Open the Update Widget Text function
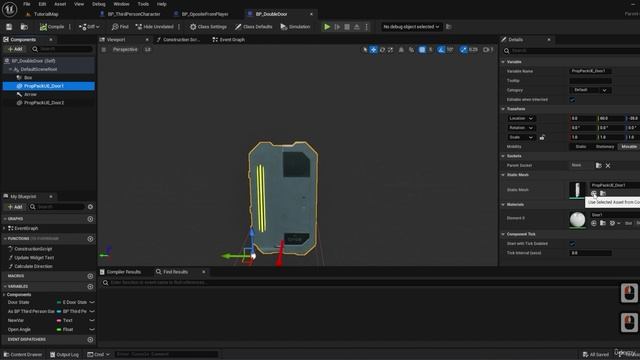 coord(34,258)
